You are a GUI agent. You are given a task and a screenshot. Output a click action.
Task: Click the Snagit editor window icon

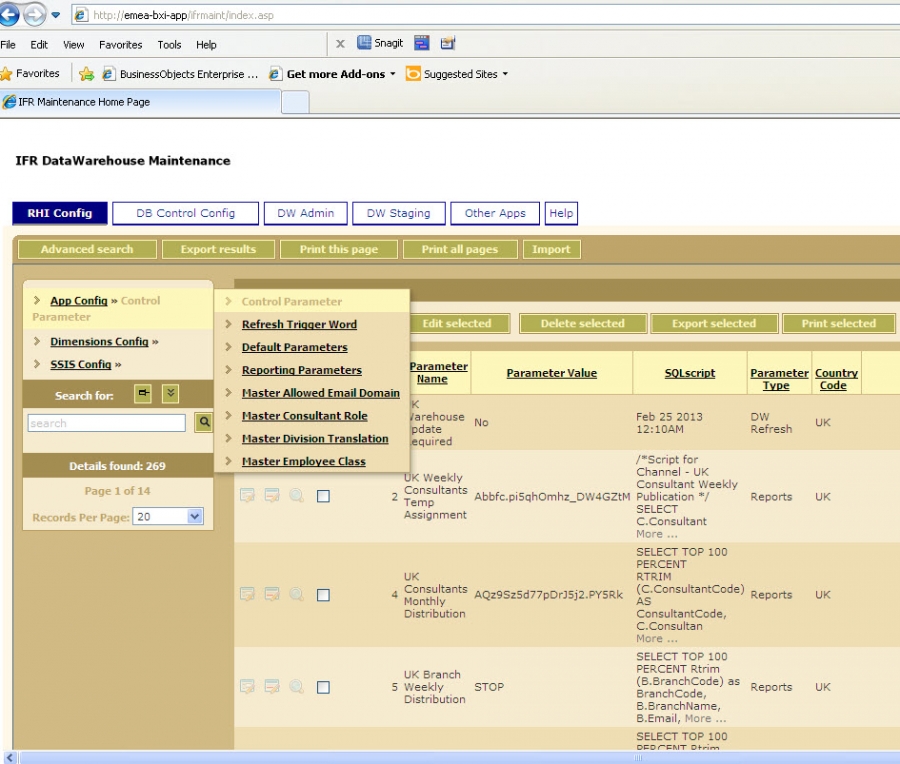pos(448,43)
